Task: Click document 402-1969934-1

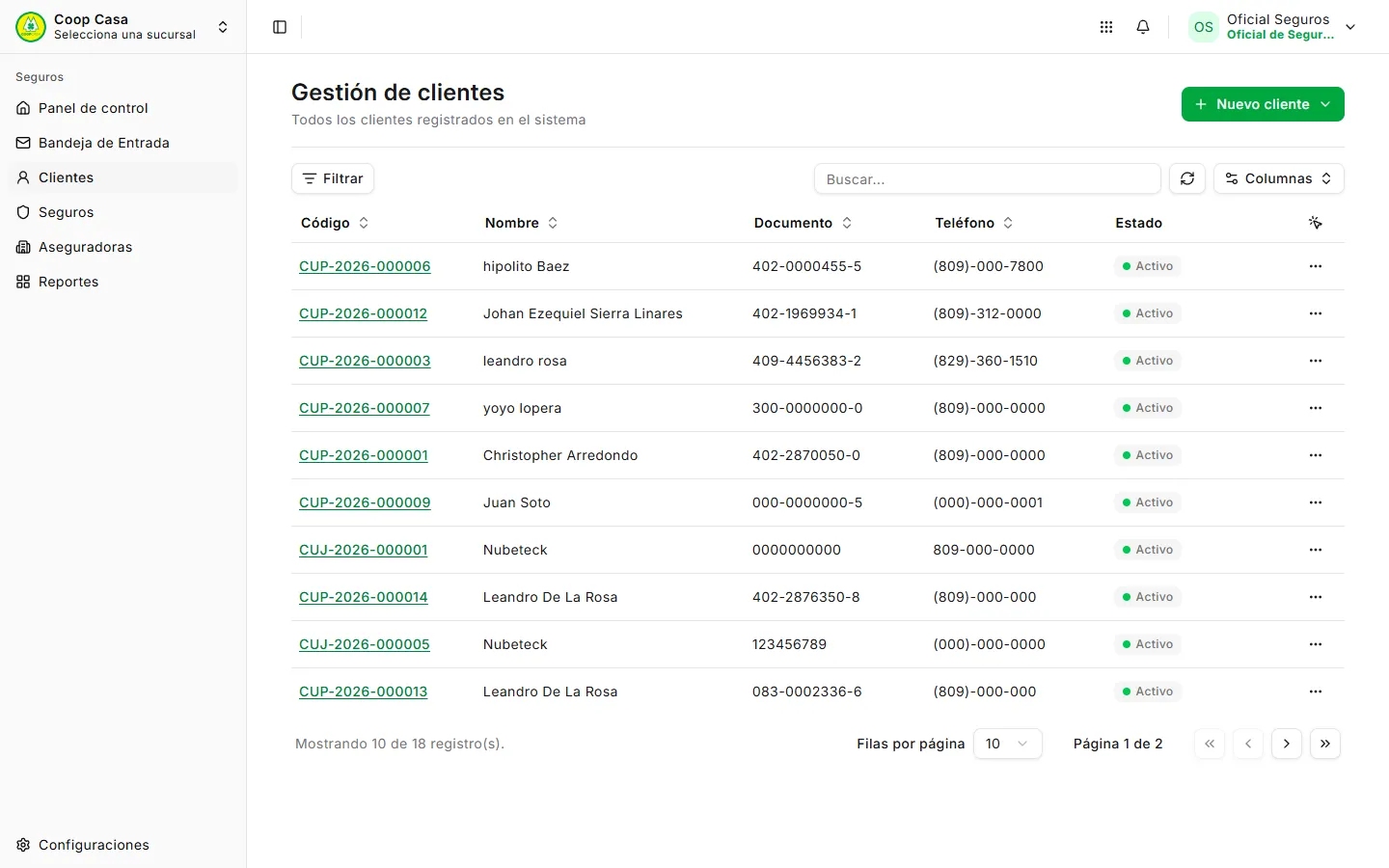Action: [804, 313]
